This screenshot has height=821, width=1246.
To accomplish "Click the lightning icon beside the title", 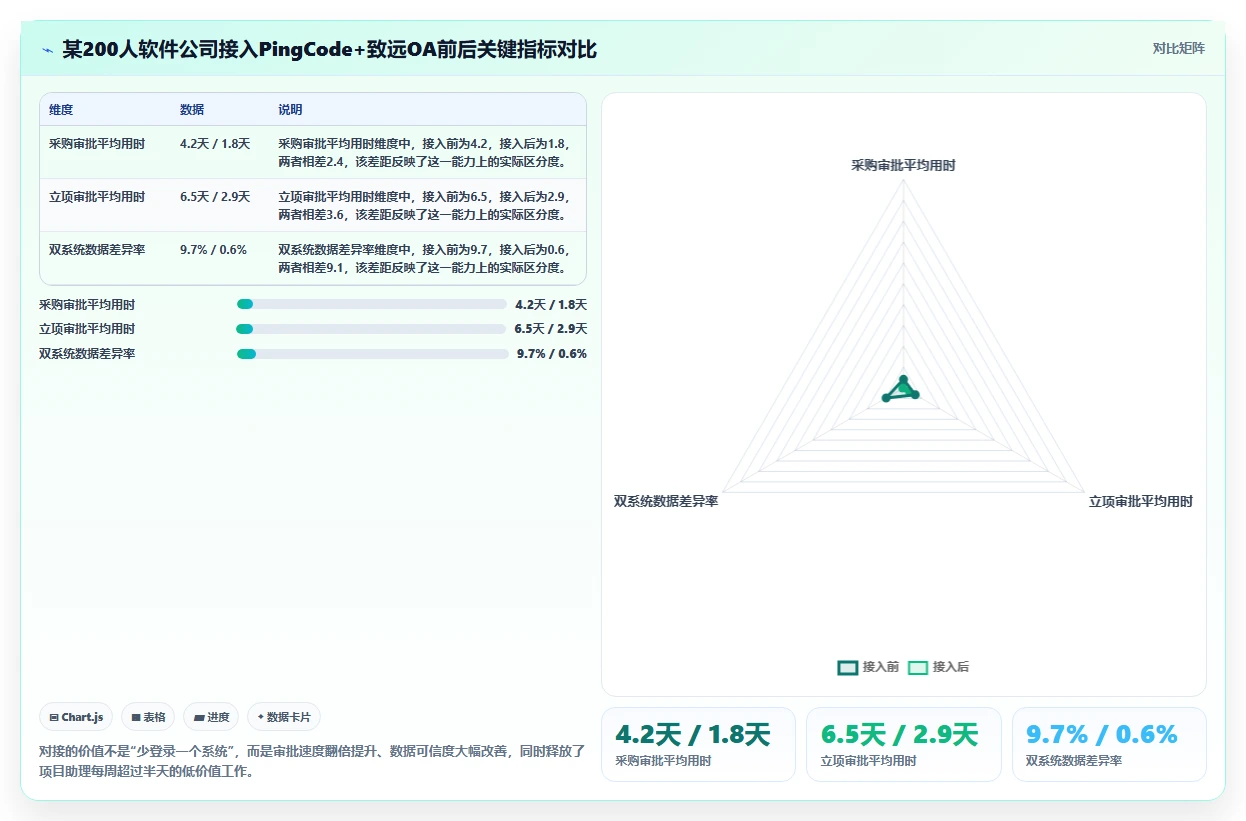I will (47, 50).
